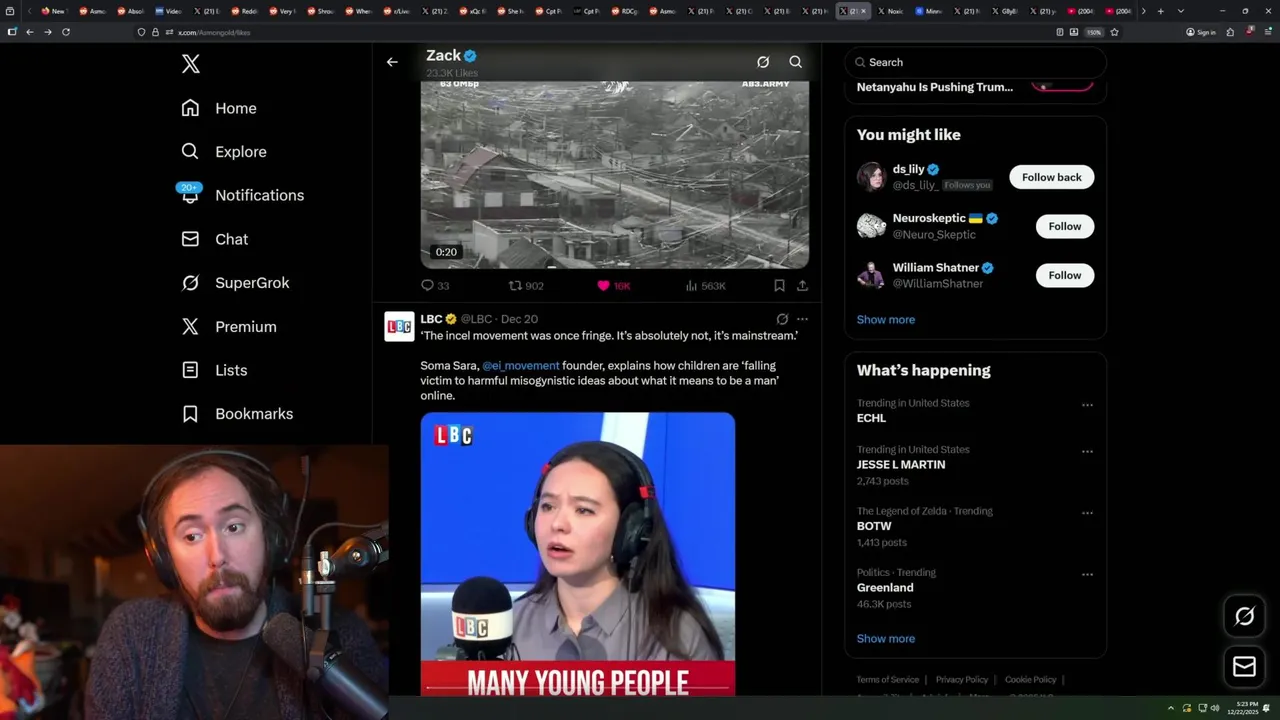The width and height of the screenshot is (1280, 720).
Task: Click the Notifications bell icon
Action: pos(190,196)
